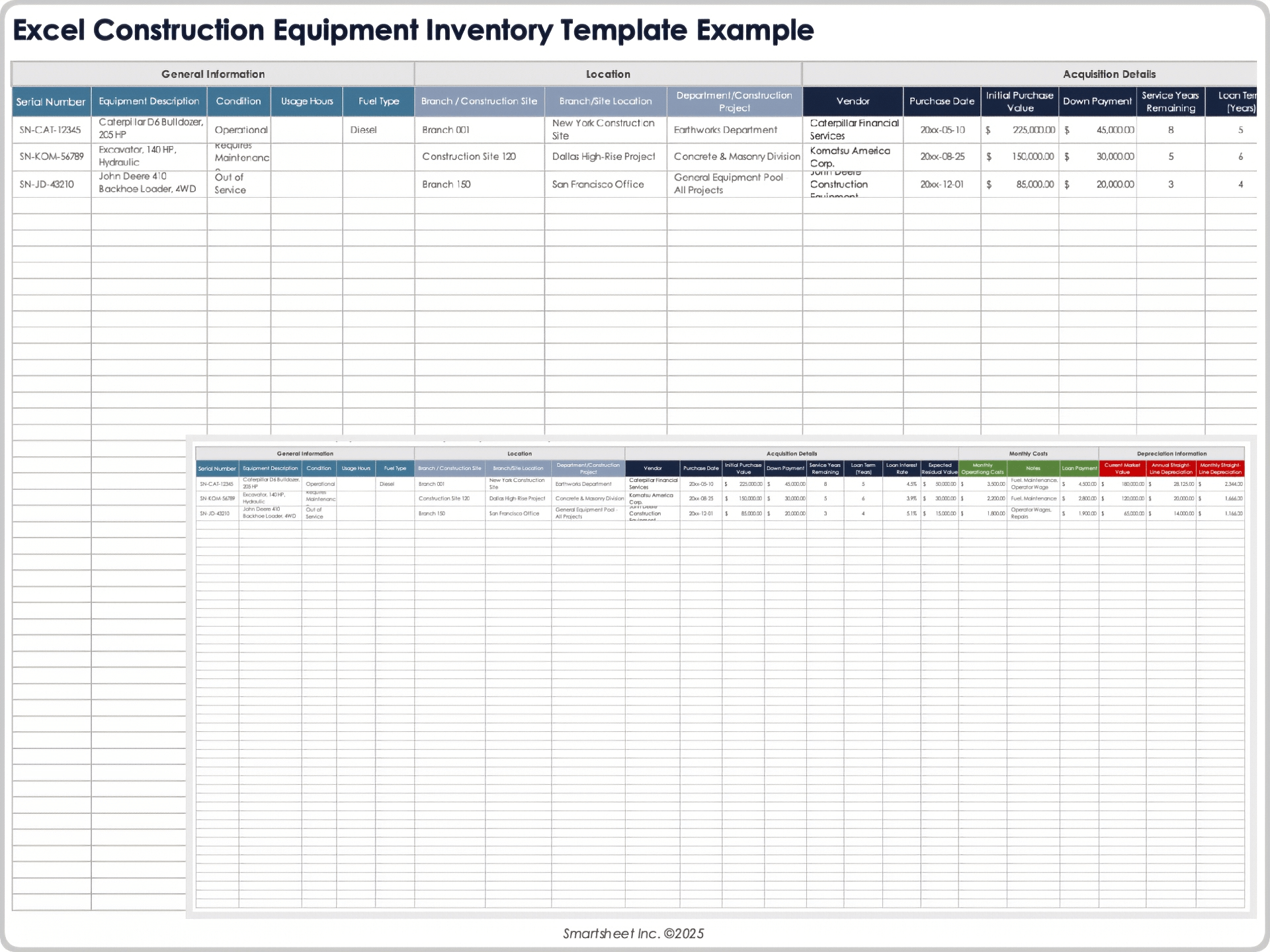Click the Operational condition cell
The height and width of the screenshot is (952, 1270).
(x=240, y=130)
